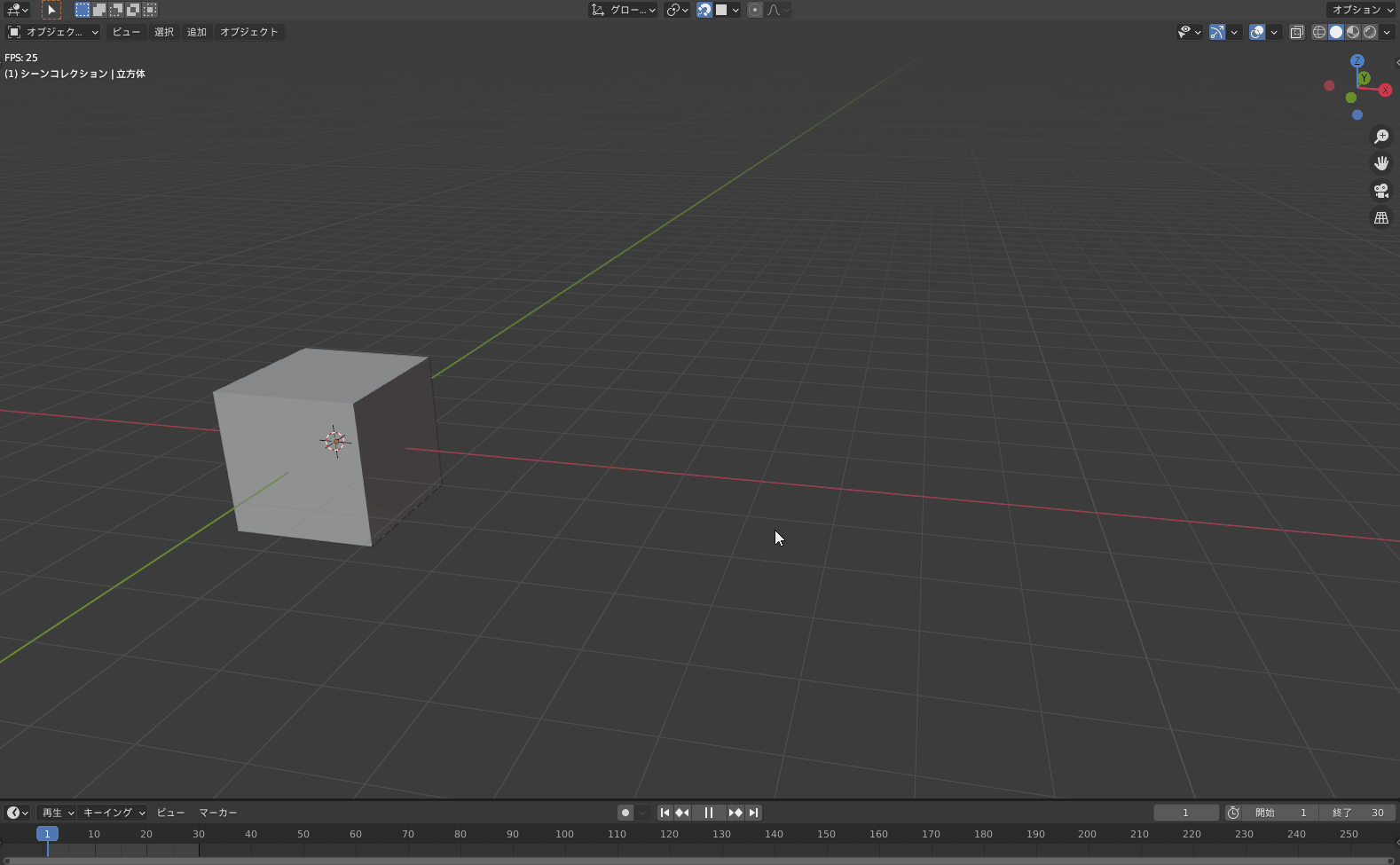1400x865 pixels.
Task: Open the timeline ビュー menu
Action: tap(170, 813)
